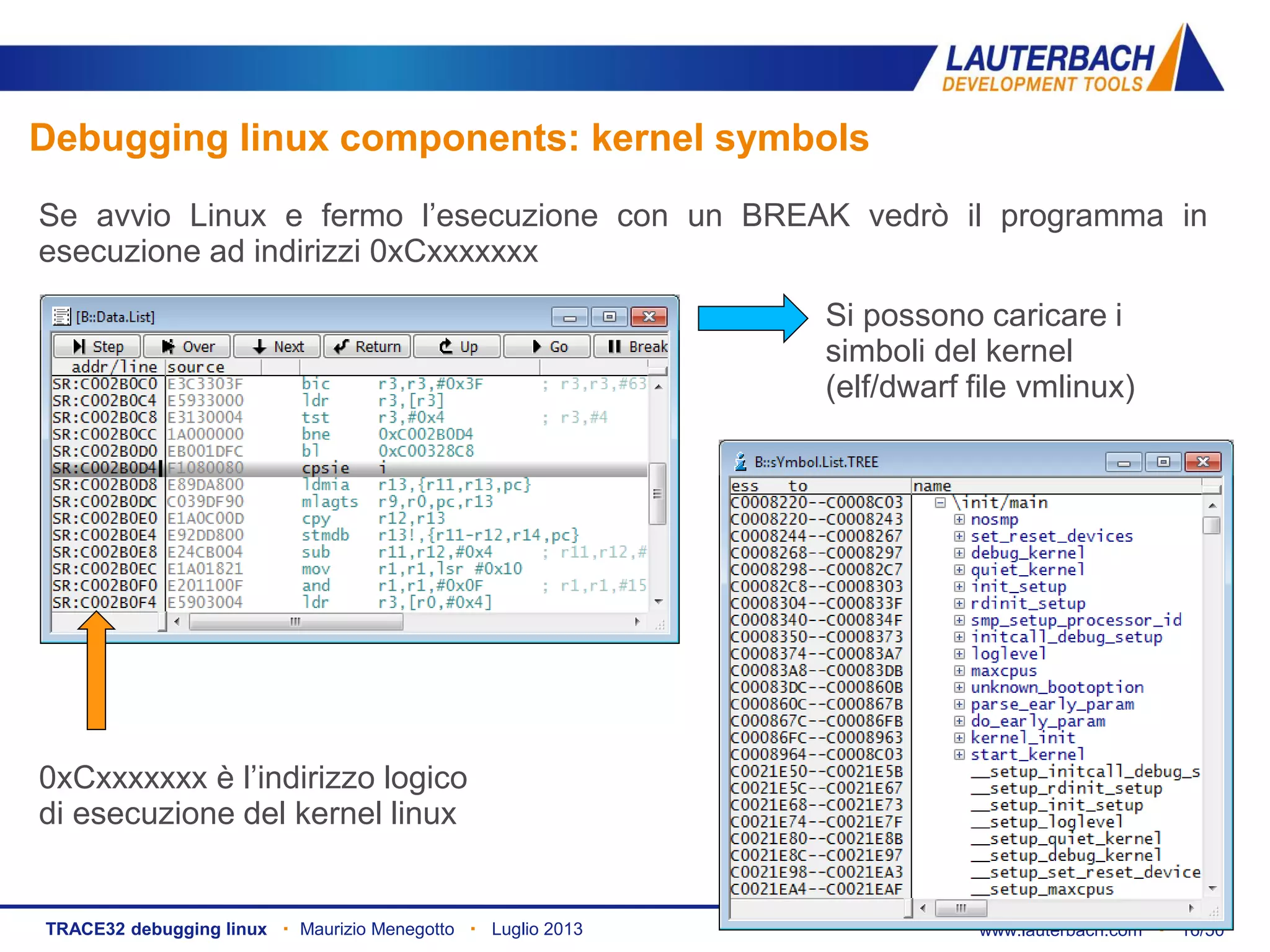Click the source column header
This screenshot has width=1270, height=952.
tap(213, 367)
